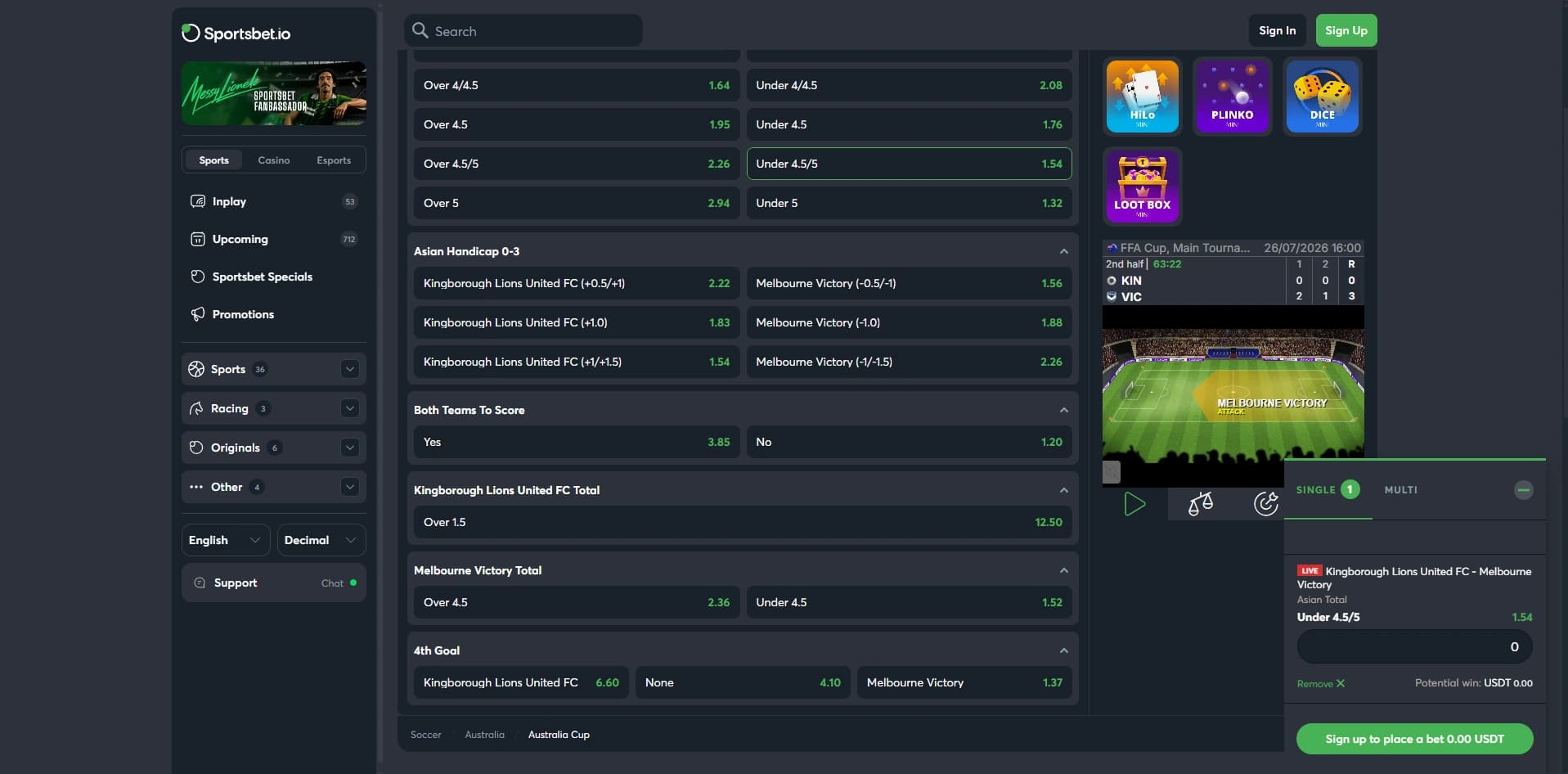Toggle Kingborough Lions United FC (+1.0) selection
Image resolution: width=1568 pixels, height=774 pixels.
point(577,322)
